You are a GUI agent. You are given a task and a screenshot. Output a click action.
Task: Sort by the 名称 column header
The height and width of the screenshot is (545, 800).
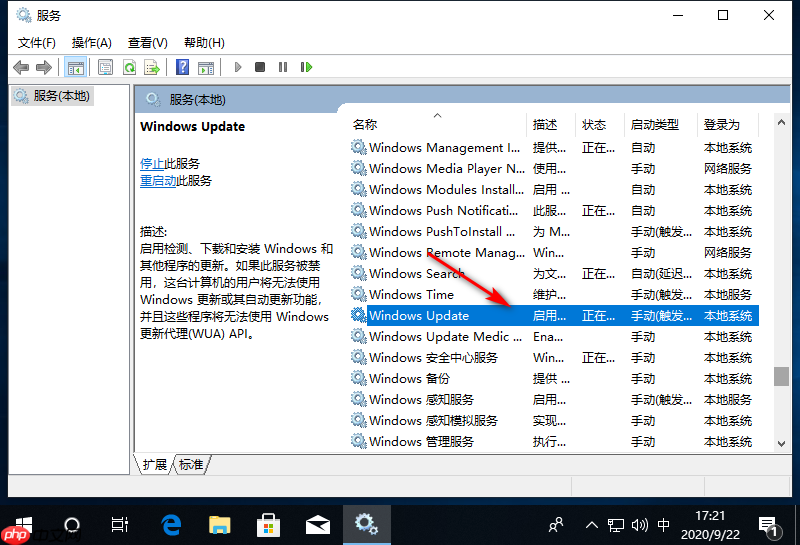[439, 125]
